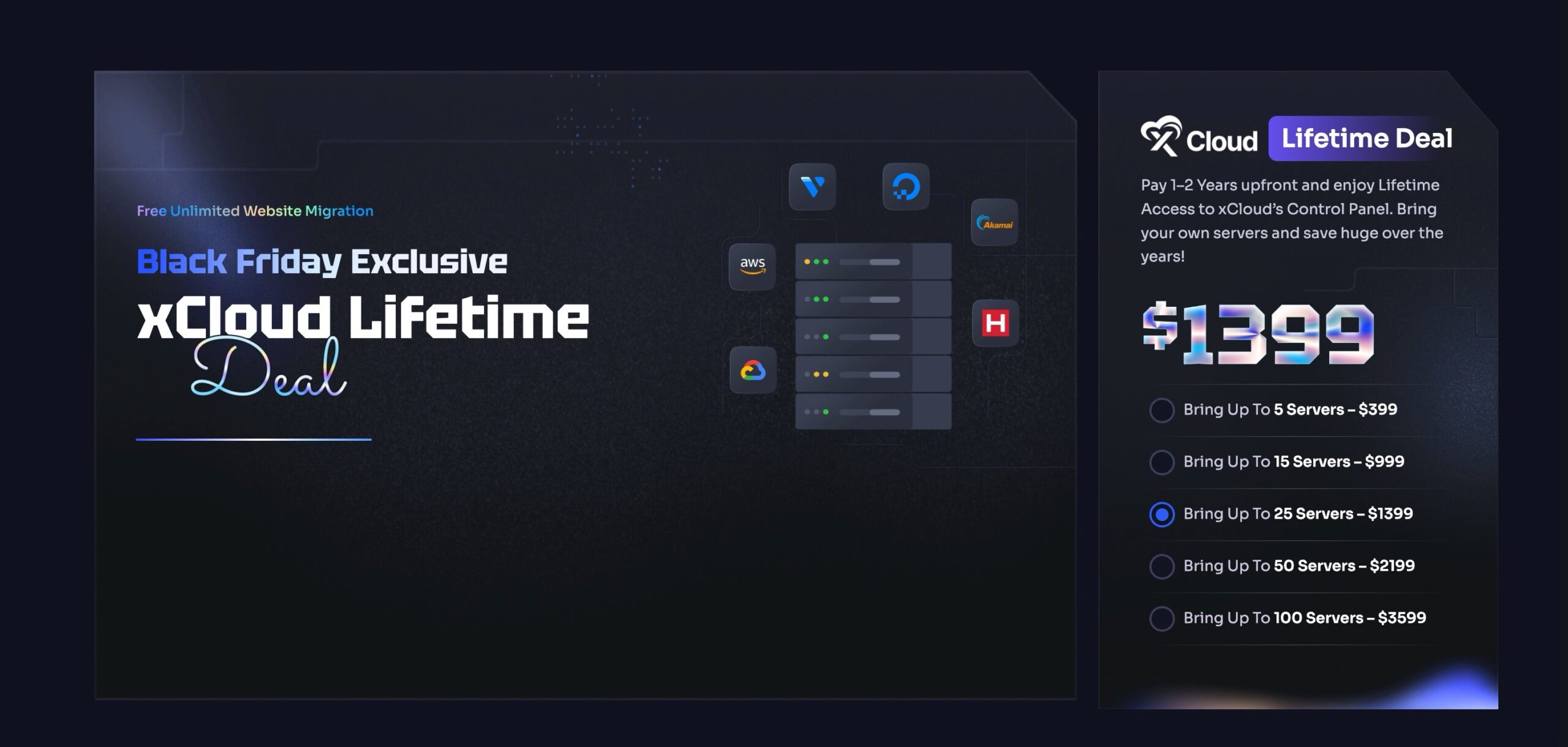Viewport: 1568px width, 747px height.
Task: Click the Lifetime Deal badge
Action: point(1366,138)
